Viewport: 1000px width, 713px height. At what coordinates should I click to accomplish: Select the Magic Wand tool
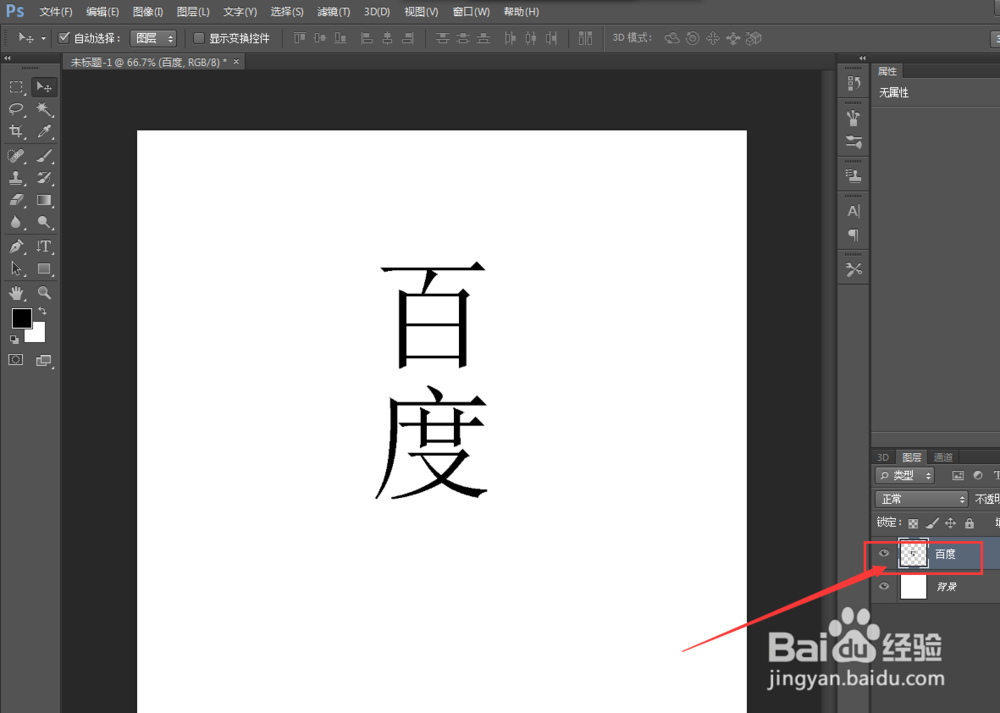tap(44, 109)
